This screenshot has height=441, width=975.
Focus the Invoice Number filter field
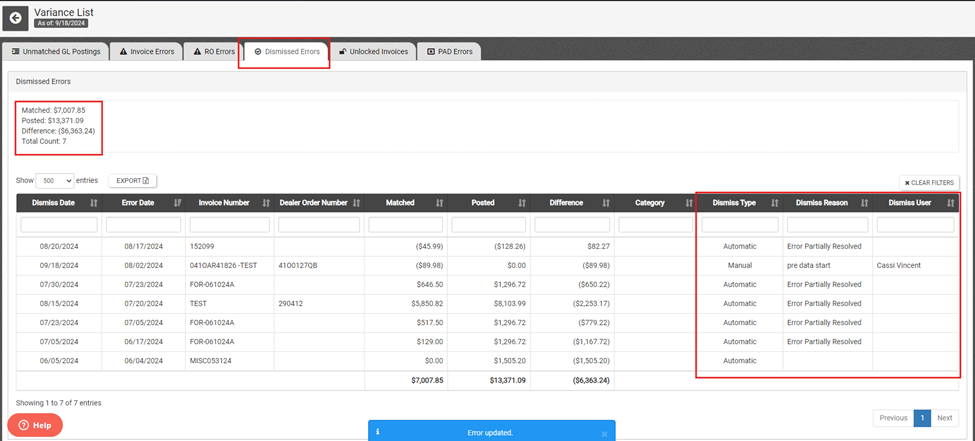229,225
